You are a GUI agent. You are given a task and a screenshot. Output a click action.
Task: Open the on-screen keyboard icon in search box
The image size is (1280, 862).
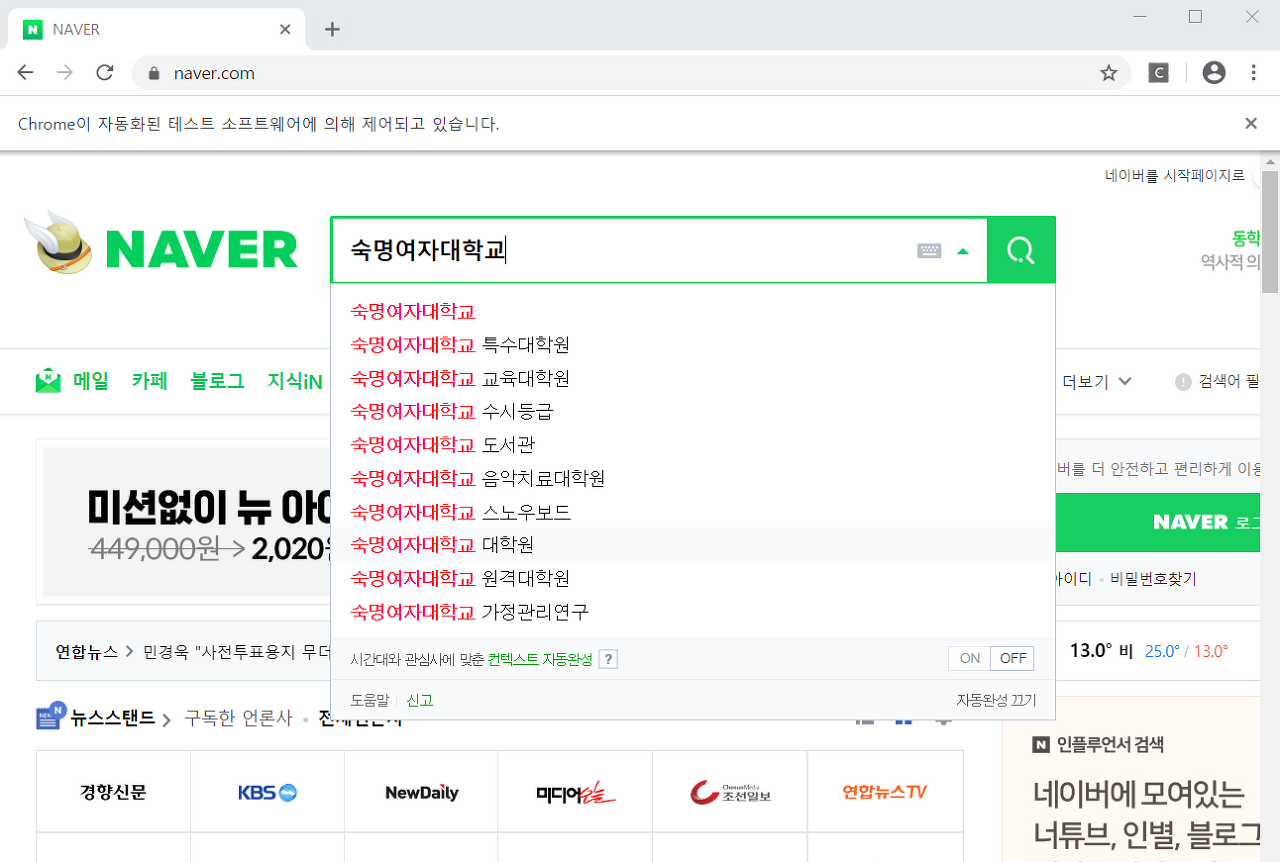pyautogui.click(x=929, y=251)
